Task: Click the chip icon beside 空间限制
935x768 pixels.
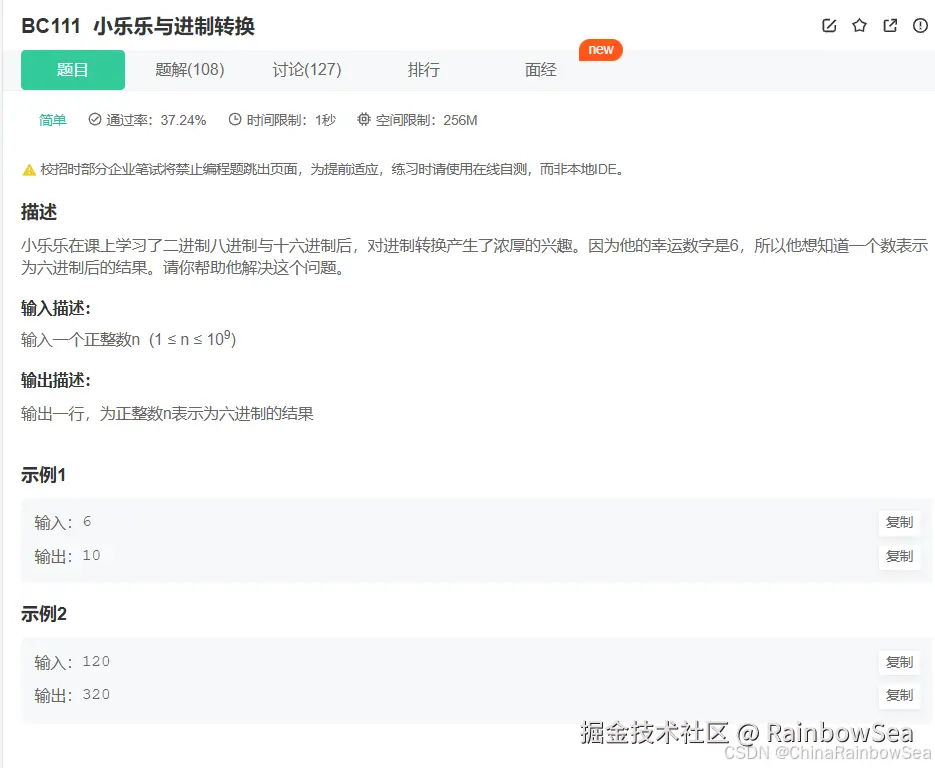Action: coord(363,119)
